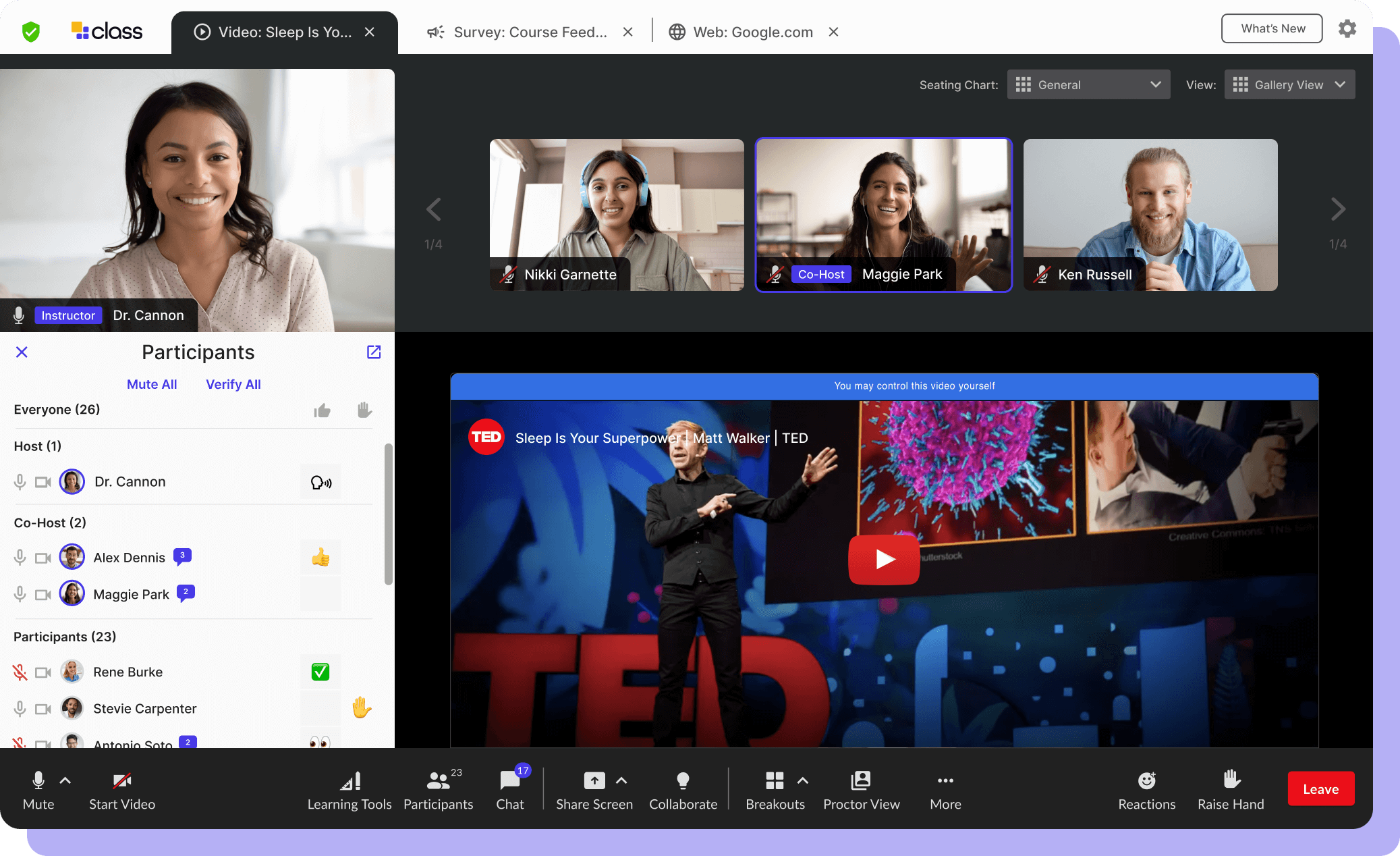Open Maggie Park chat badge with 2 messages
This screenshot has height=856, width=1400.
click(186, 592)
